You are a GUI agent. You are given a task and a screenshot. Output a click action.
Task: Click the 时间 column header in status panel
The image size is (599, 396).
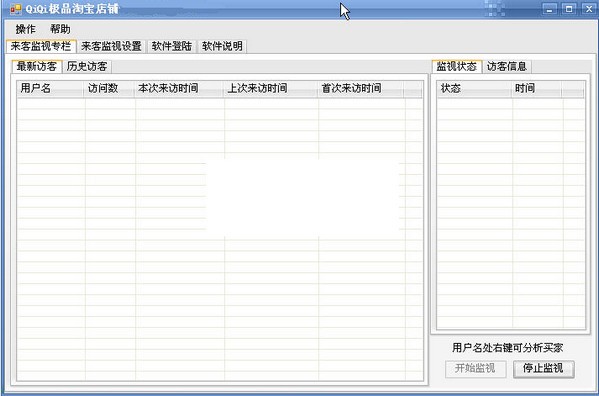537,89
